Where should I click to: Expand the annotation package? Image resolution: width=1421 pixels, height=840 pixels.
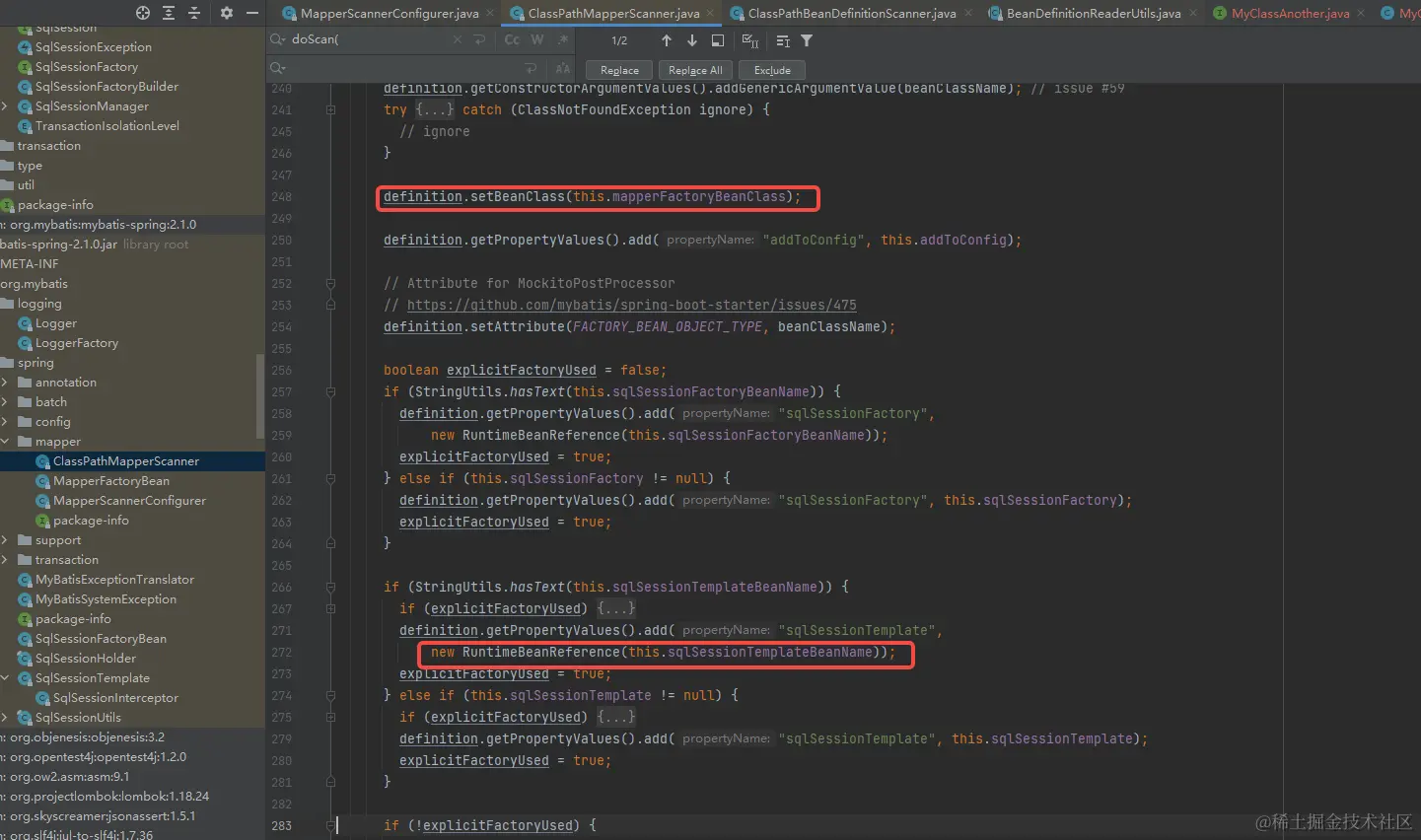(5, 382)
